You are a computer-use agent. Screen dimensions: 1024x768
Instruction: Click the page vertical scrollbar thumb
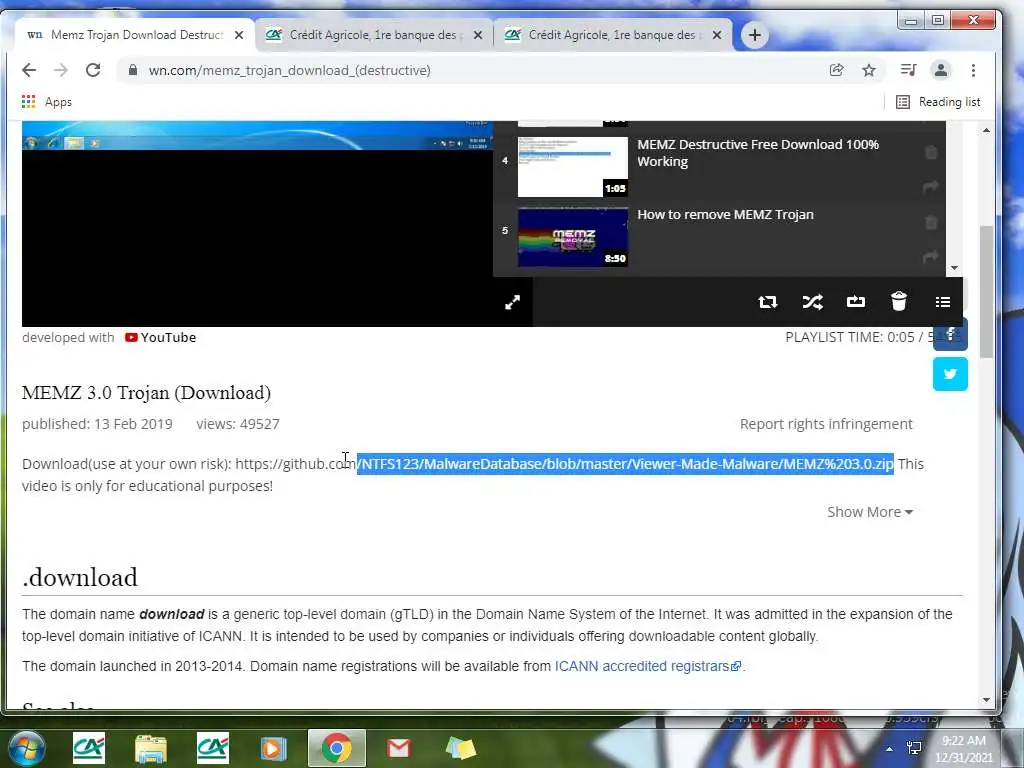(x=986, y=291)
